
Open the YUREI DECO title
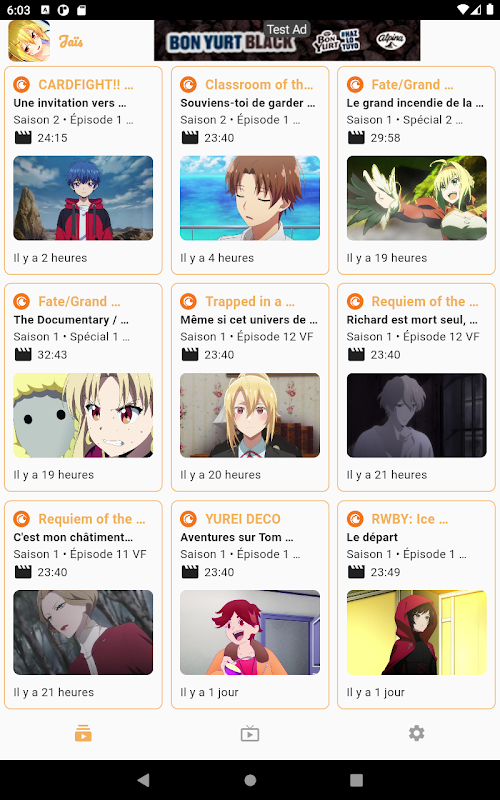243,519
